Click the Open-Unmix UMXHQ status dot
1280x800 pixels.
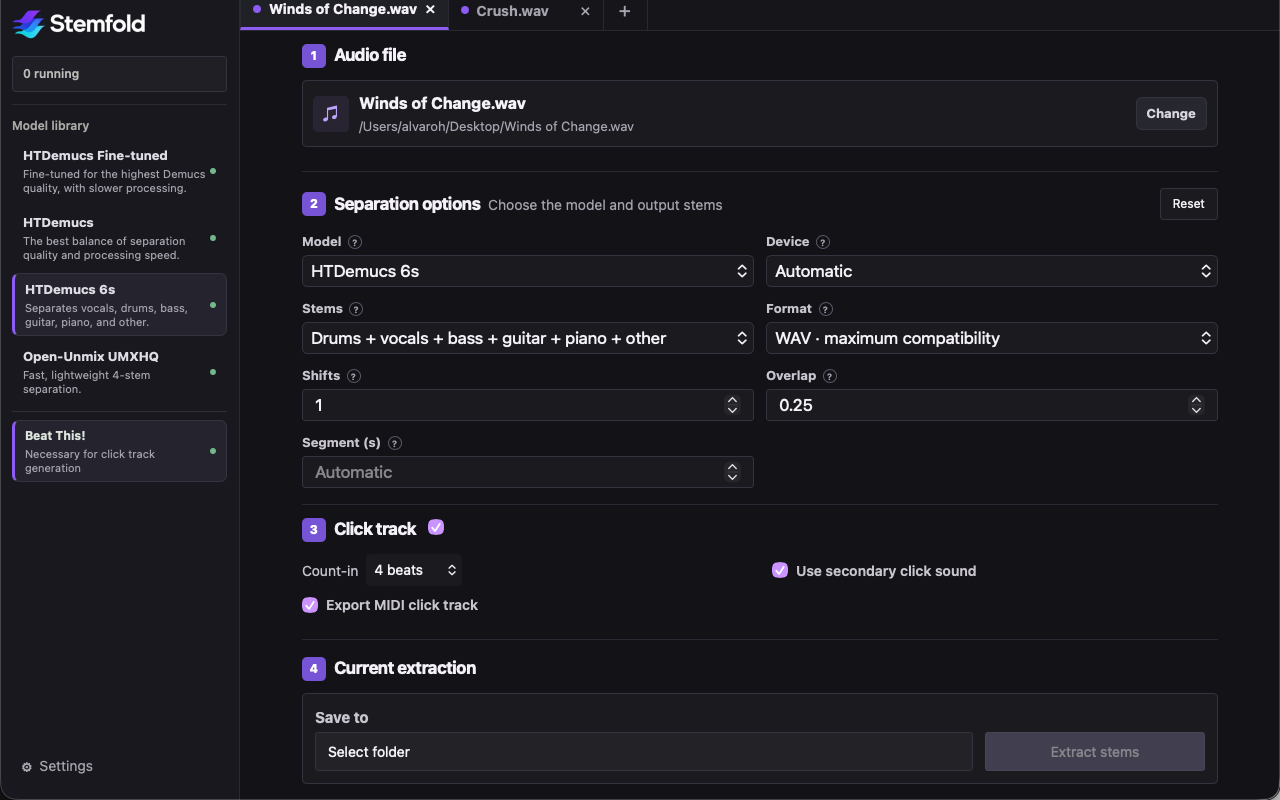click(x=213, y=372)
